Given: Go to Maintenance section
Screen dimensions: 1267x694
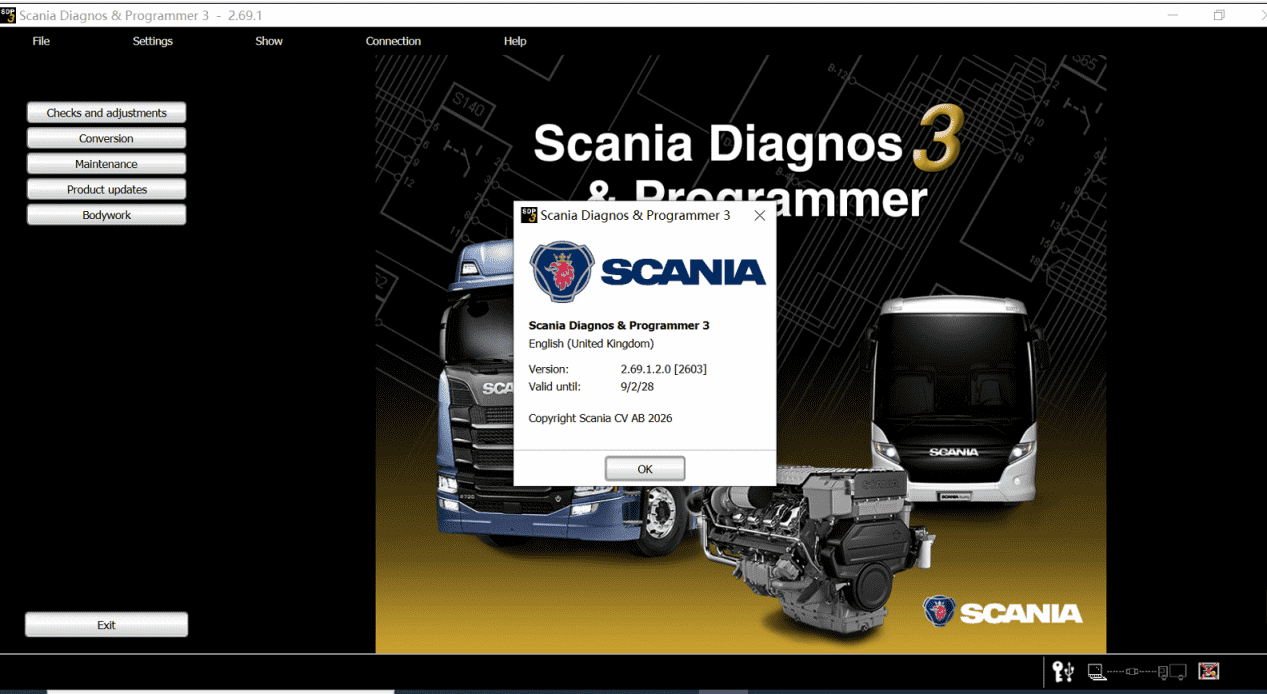Looking at the screenshot, I should pyautogui.click(x=106, y=164).
